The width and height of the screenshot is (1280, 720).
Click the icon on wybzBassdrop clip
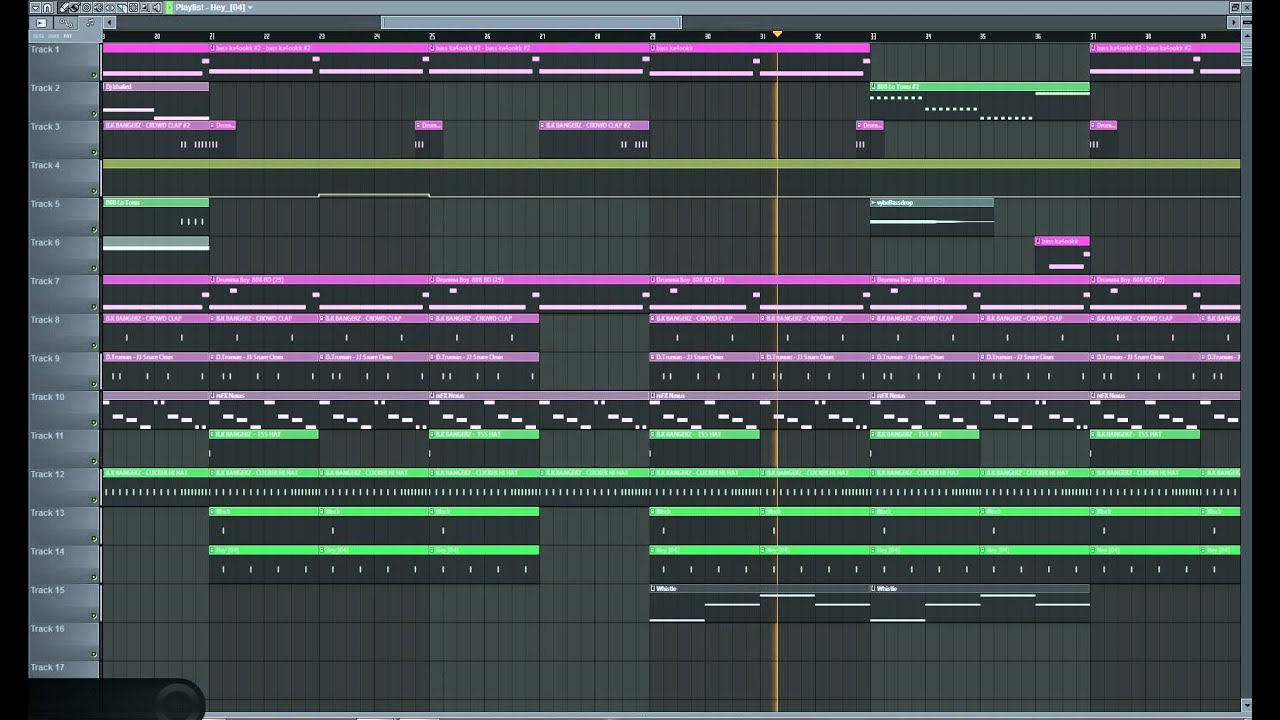(874, 203)
